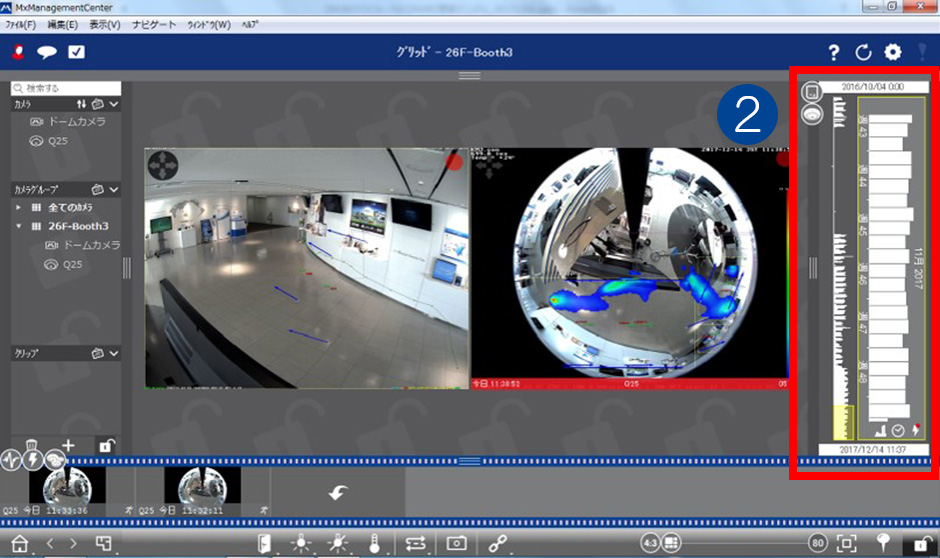Open ナビゲート menu

[154, 25]
